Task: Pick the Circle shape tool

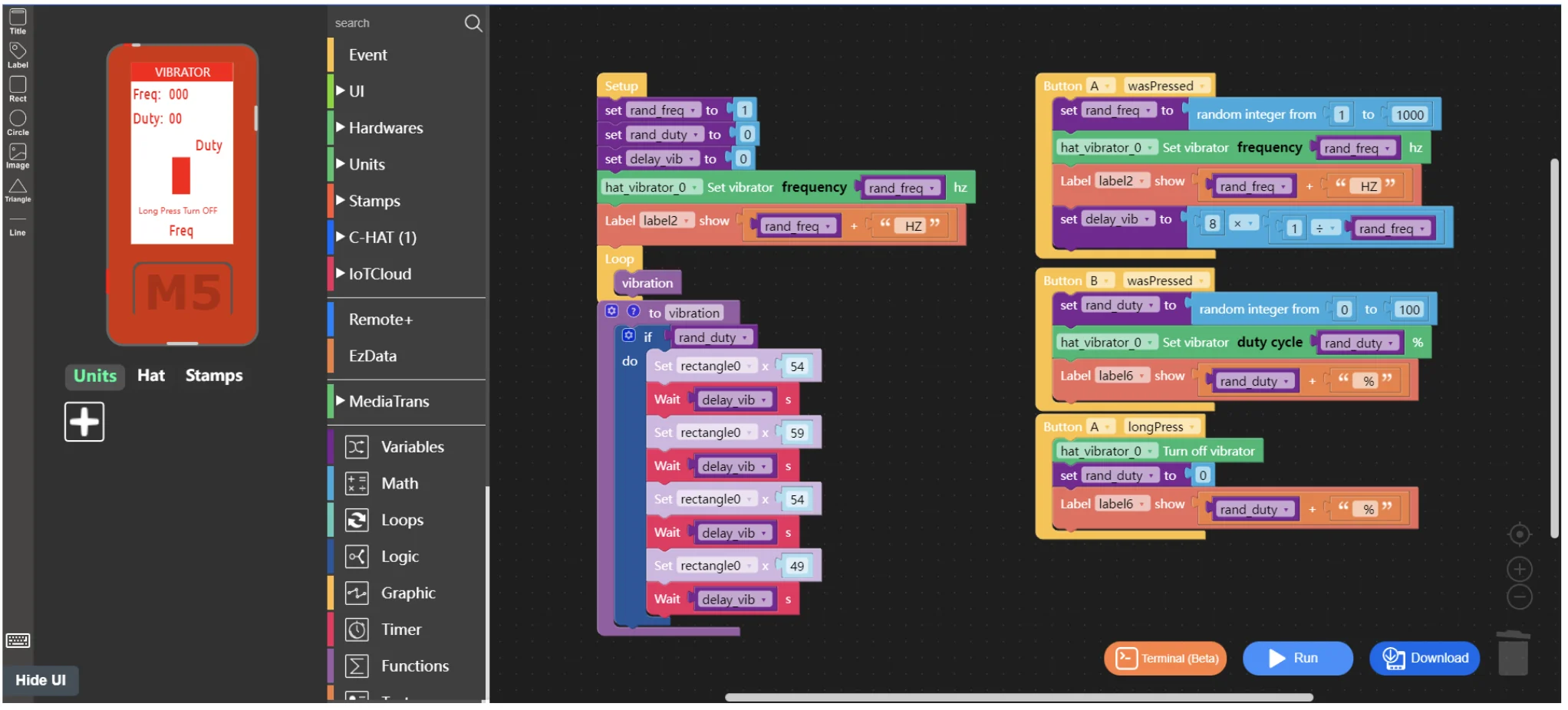Action: click(18, 121)
